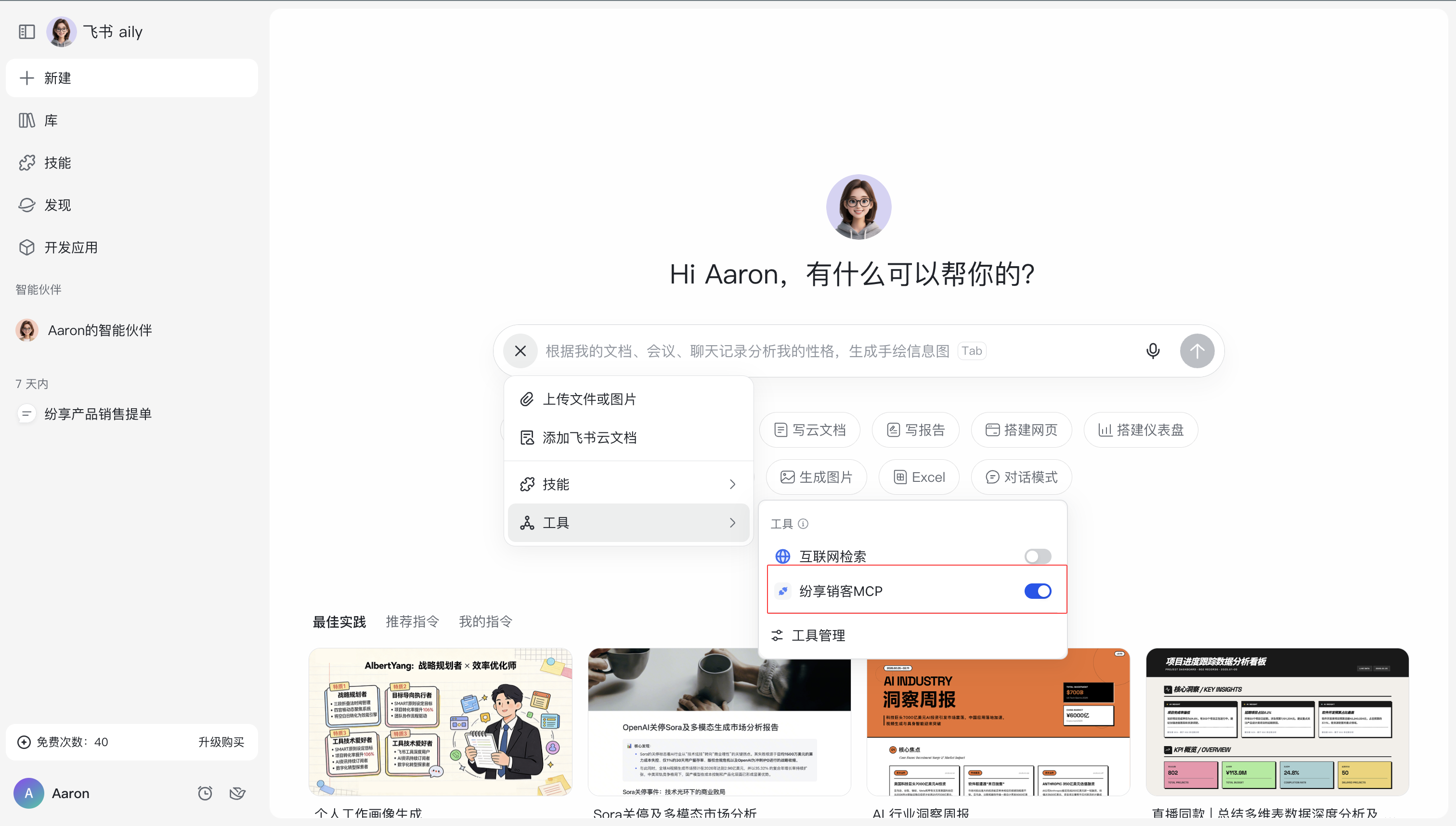The image size is (1456, 826).
Task: Select 上传文件或图片 menu entry
Action: tap(589, 399)
